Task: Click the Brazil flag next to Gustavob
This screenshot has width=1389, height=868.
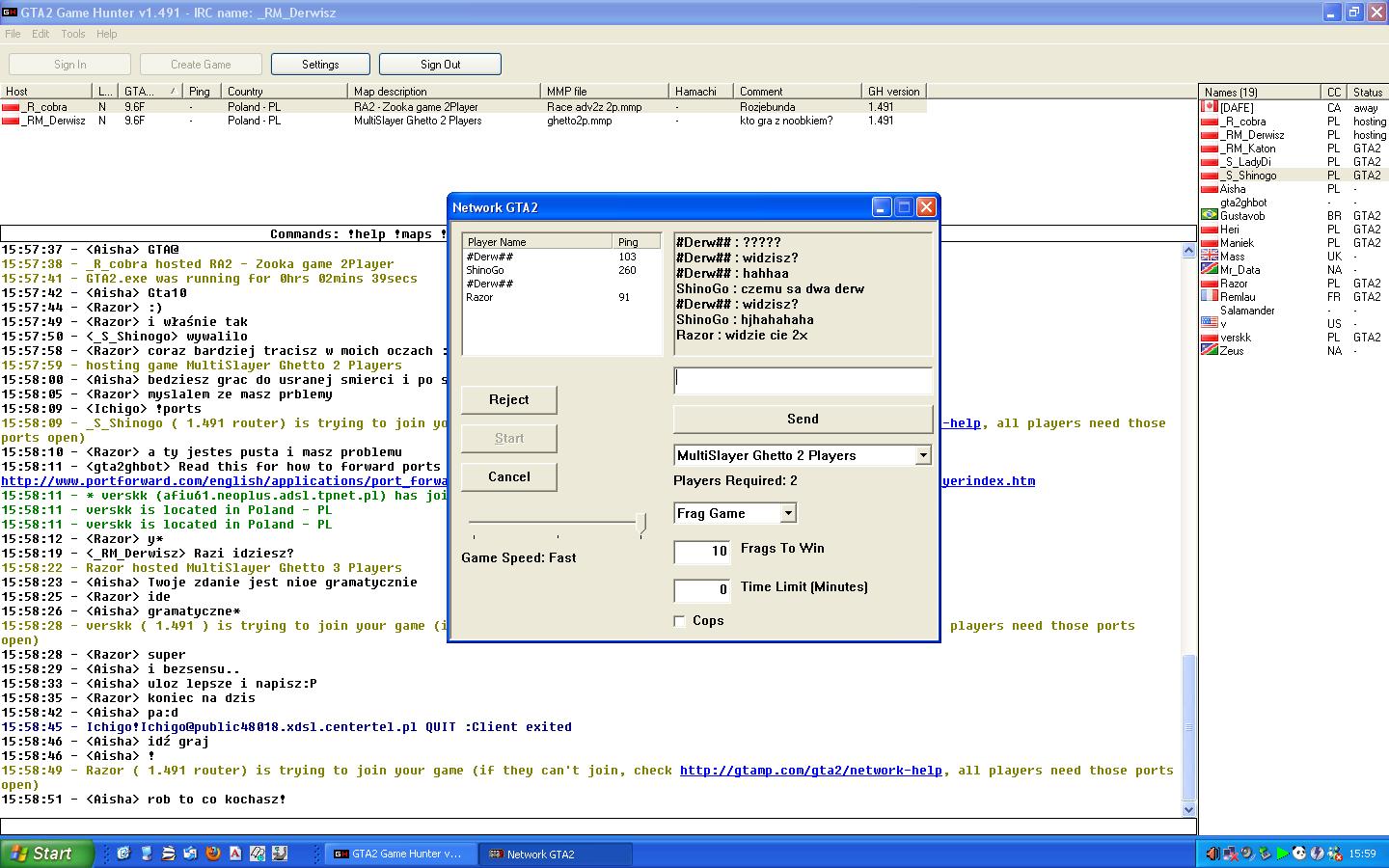Action: 1210,215
